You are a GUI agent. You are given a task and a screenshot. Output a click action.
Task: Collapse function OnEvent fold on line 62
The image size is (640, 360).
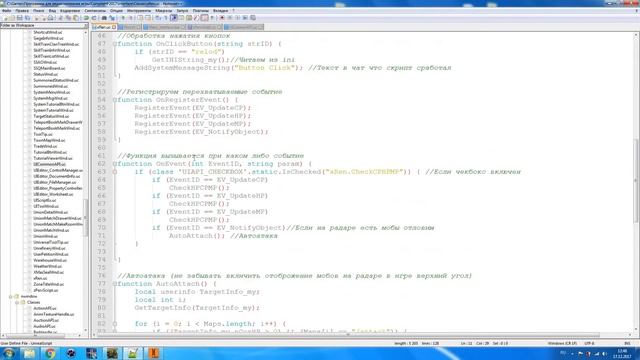(x=115, y=164)
